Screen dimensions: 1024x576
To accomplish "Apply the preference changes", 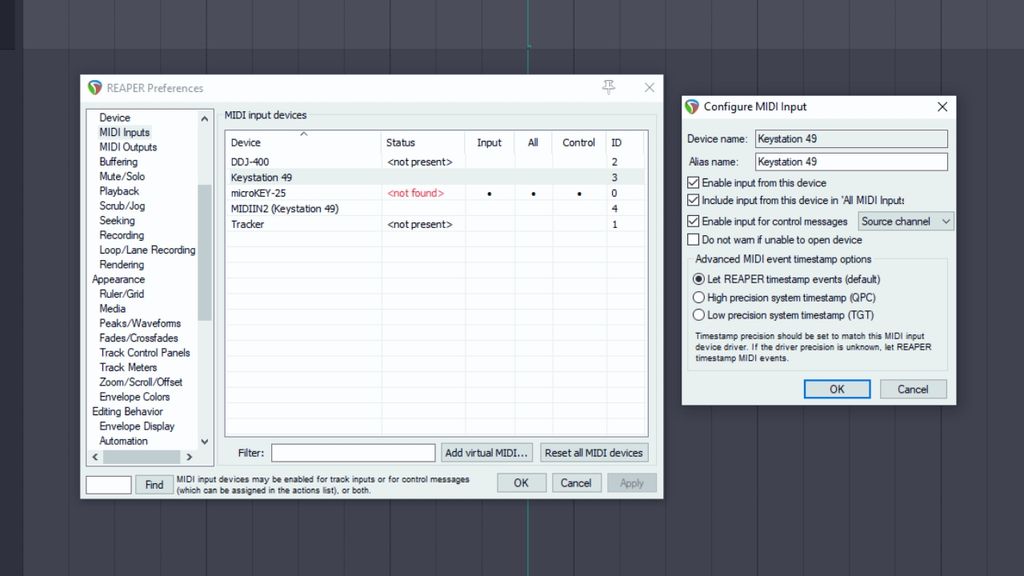I will point(631,482).
